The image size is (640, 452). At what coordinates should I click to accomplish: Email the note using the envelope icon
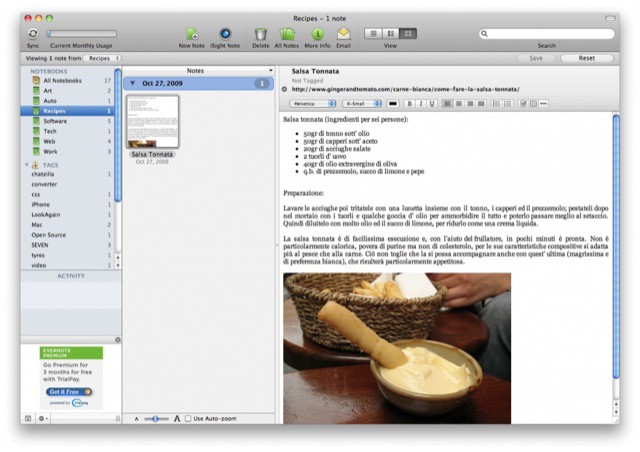[344, 34]
